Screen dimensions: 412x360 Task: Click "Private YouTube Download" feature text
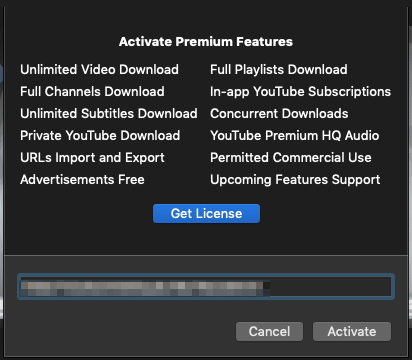pos(100,136)
